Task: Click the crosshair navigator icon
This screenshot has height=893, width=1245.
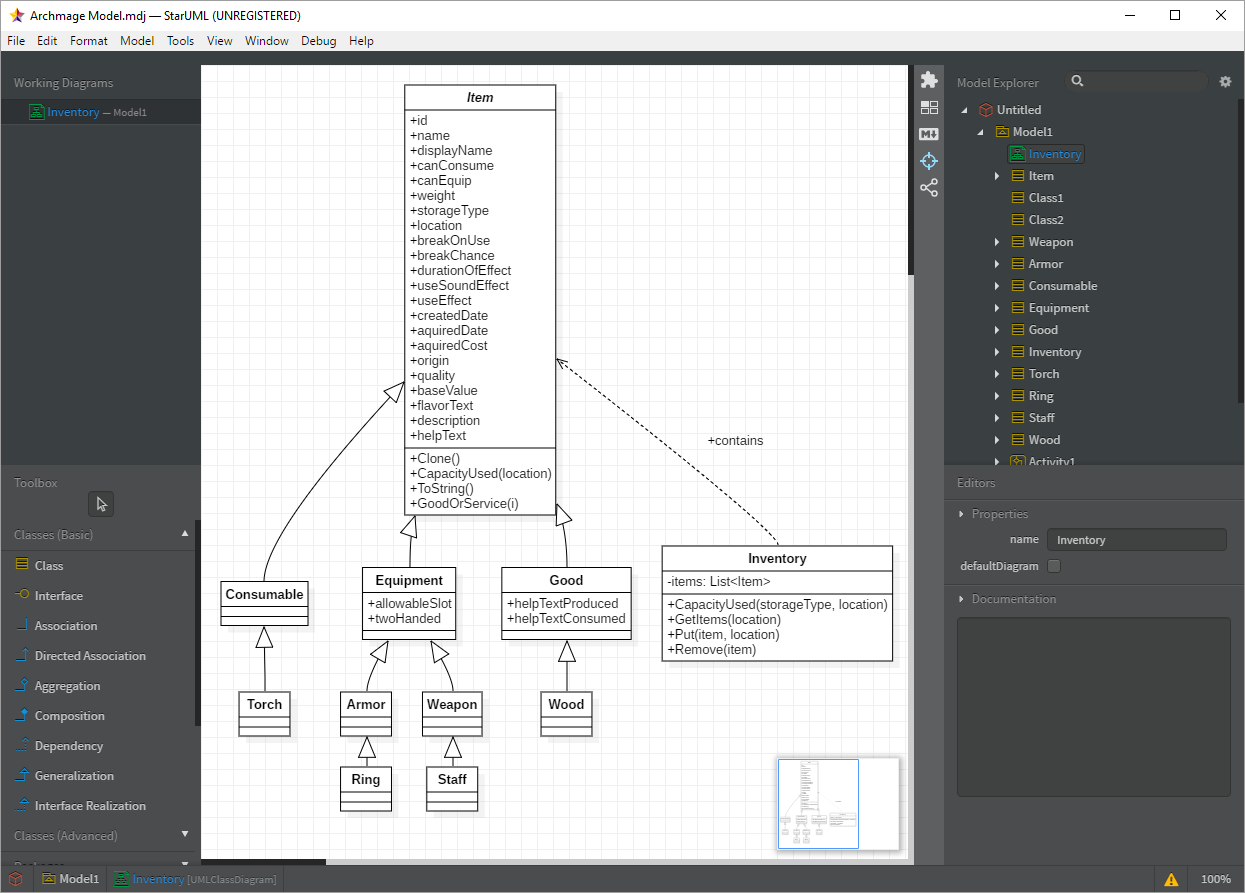Action: [929, 161]
